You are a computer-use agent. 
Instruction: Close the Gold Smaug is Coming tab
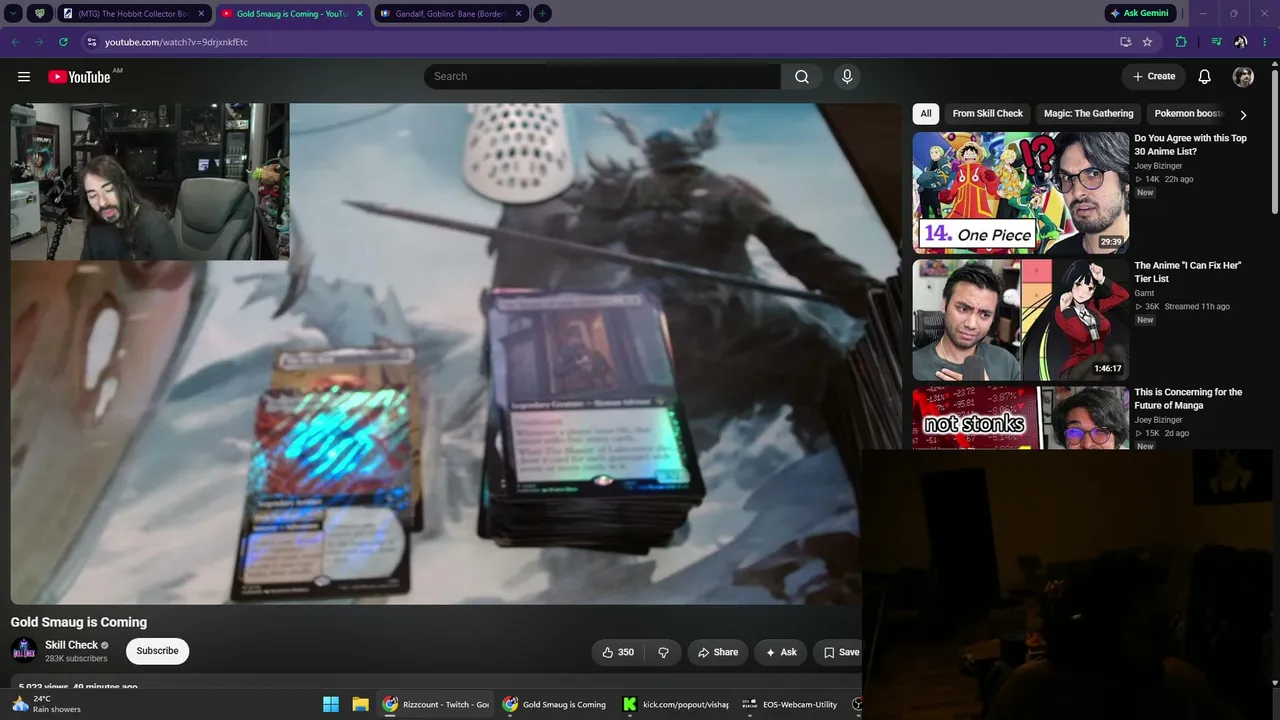(x=360, y=14)
